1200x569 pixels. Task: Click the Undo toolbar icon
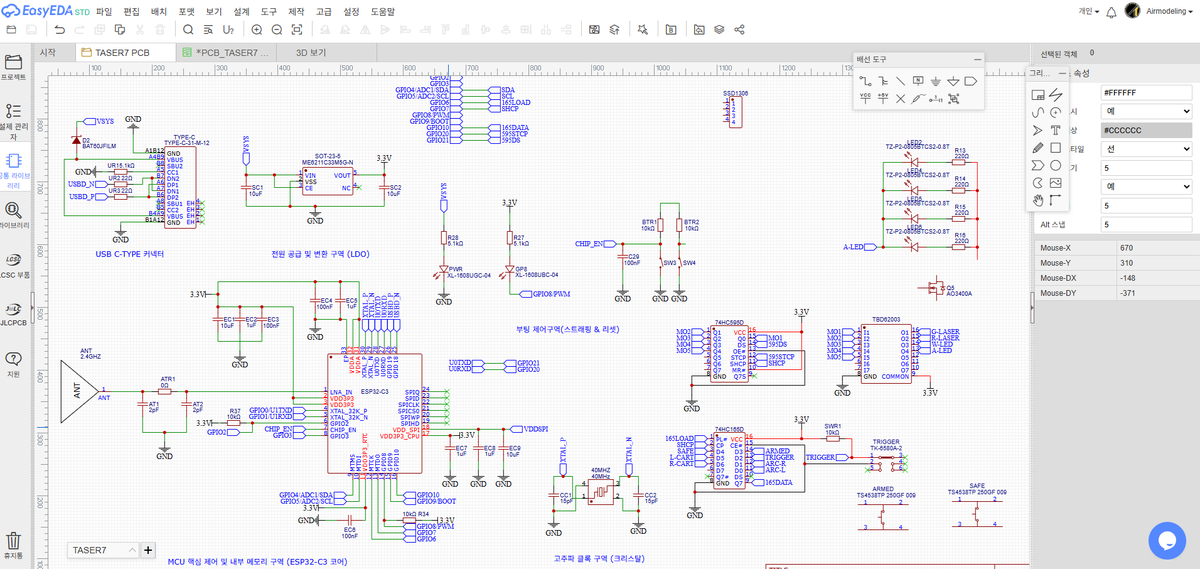(x=59, y=29)
